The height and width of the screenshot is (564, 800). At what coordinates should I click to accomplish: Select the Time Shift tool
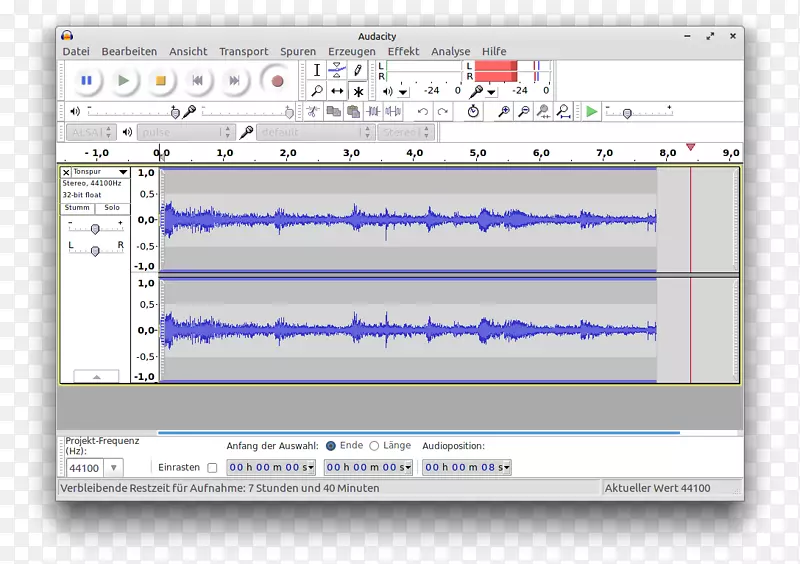[x=337, y=91]
